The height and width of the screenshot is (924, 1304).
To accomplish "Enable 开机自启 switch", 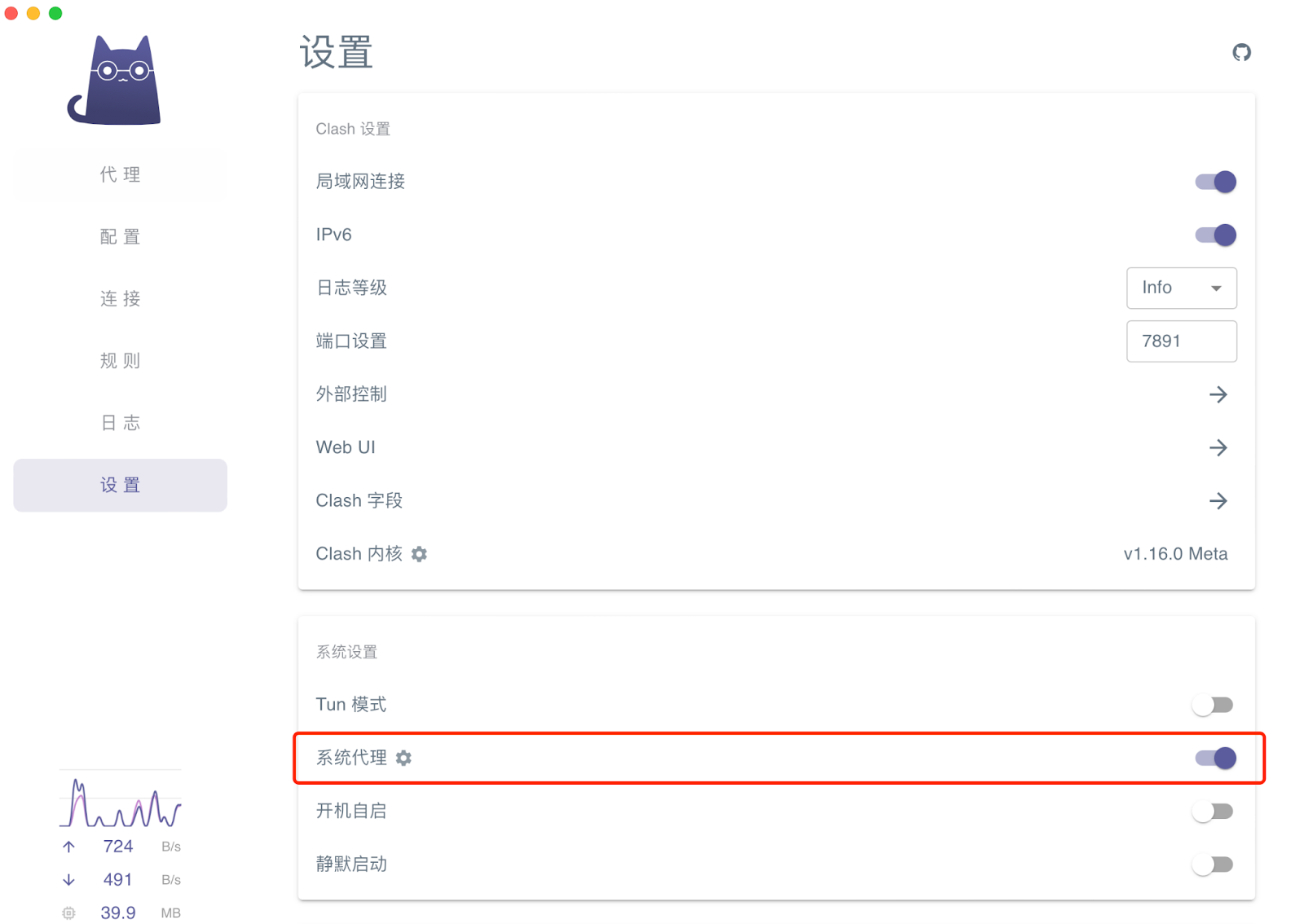I will click(1213, 812).
